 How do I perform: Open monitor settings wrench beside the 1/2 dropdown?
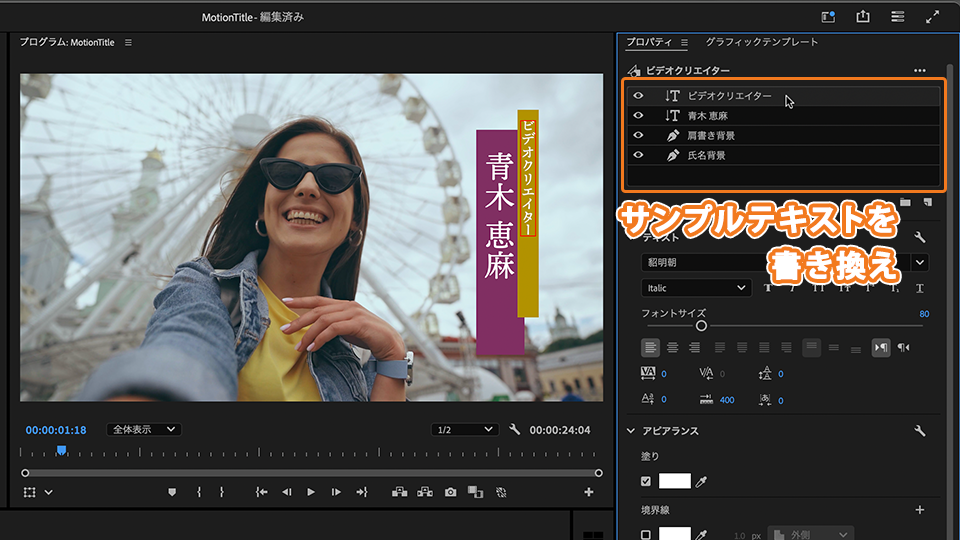click(x=515, y=430)
